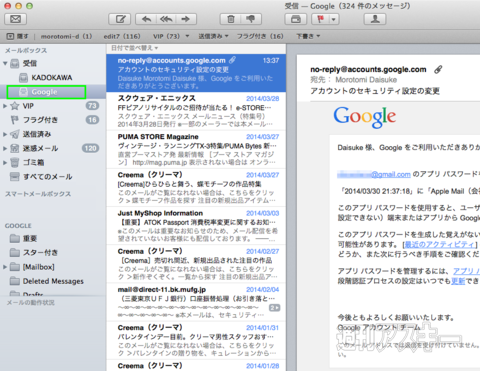Open the flag color dropdown arrow
Screen dimensions: 480x371
click(334, 19)
